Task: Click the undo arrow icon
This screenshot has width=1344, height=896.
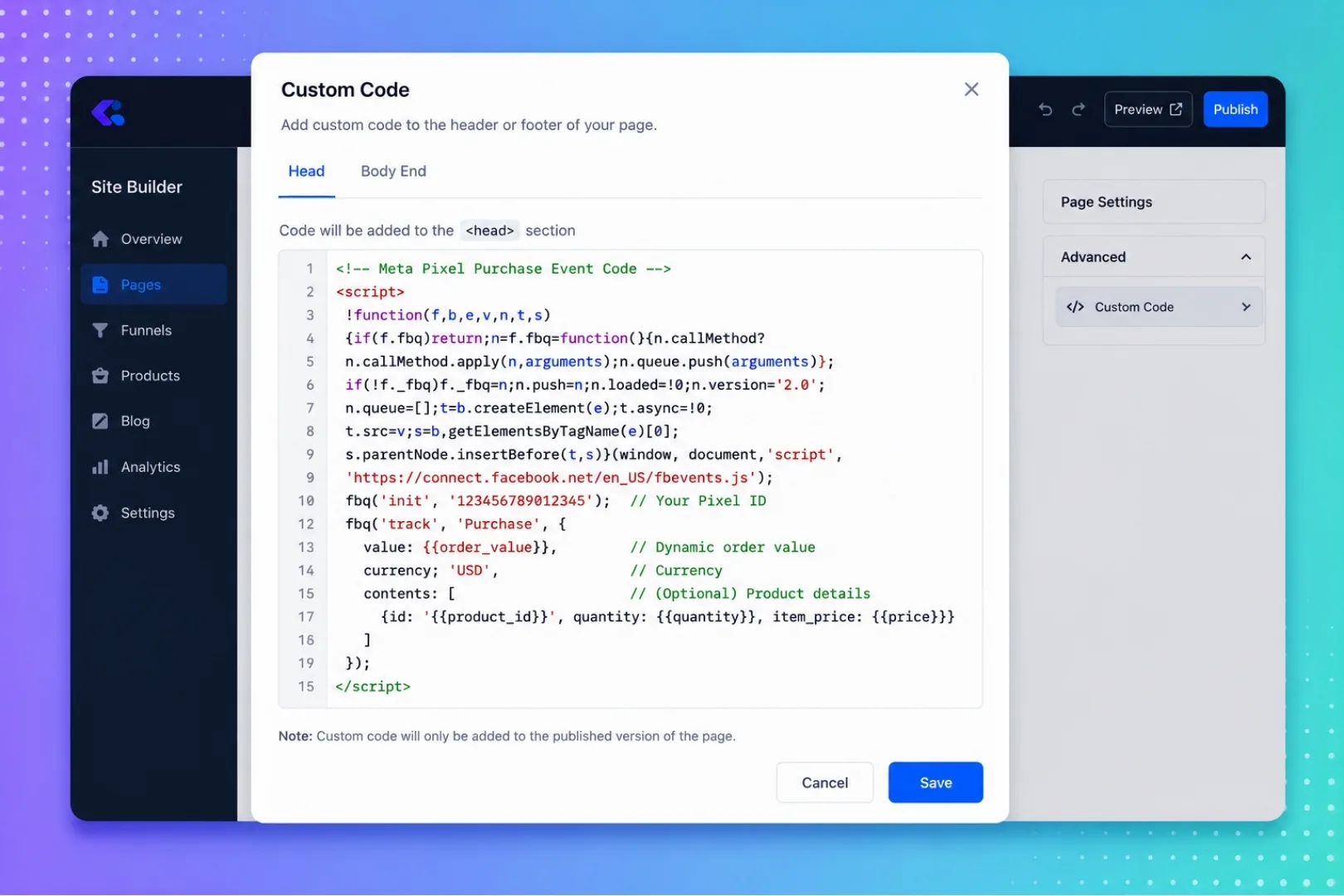Action: 1045,110
